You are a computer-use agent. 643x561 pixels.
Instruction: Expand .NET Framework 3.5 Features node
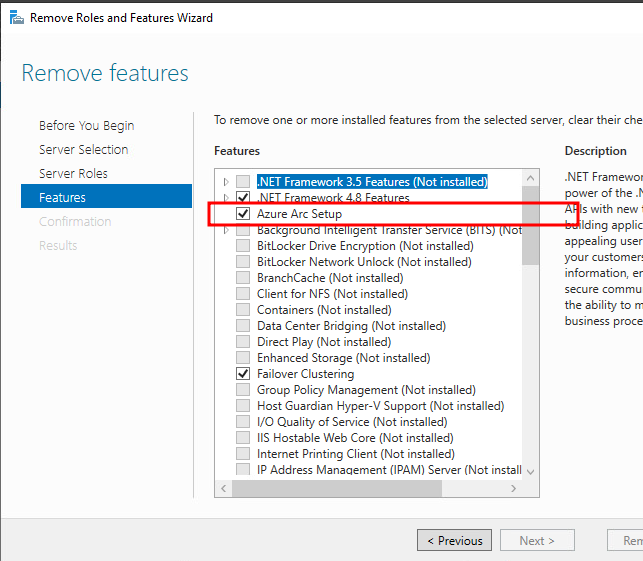[227, 182]
